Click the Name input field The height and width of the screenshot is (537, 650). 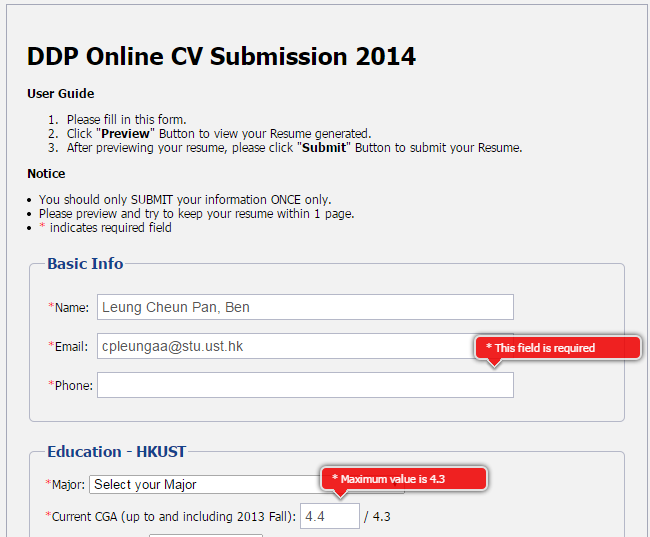click(x=305, y=307)
